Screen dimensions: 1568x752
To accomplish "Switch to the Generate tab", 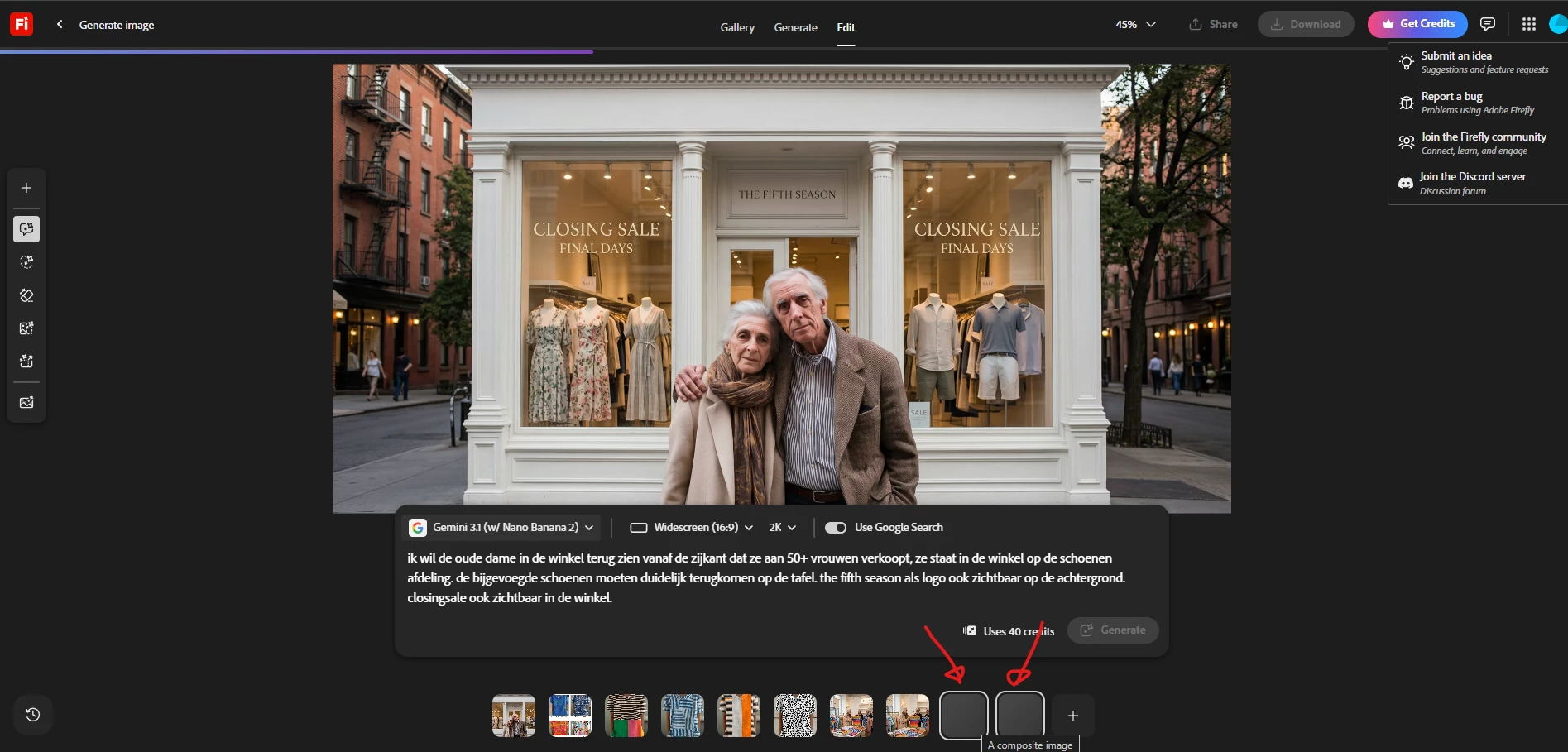I will tap(796, 27).
